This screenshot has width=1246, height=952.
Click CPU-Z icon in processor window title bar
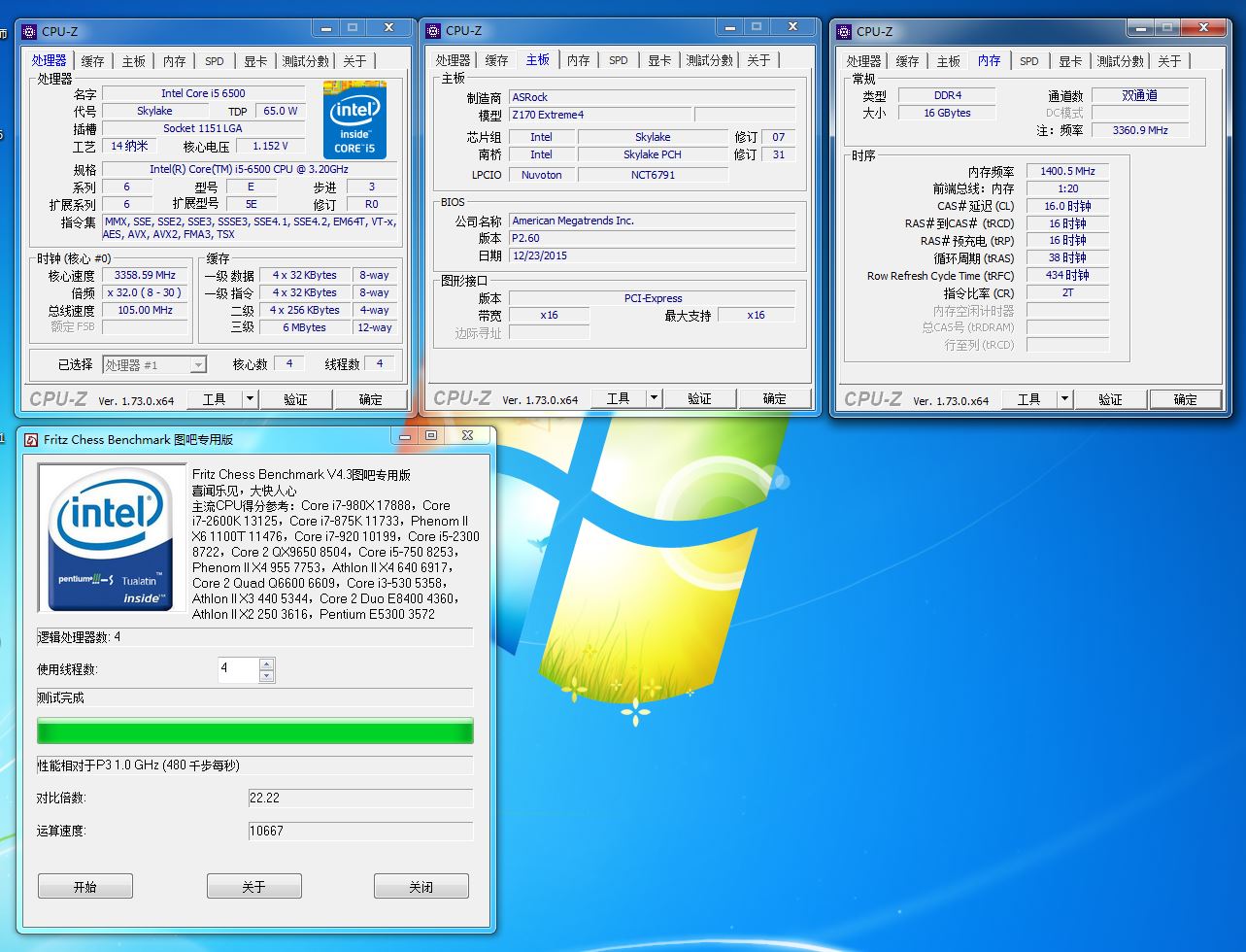tap(28, 32)
